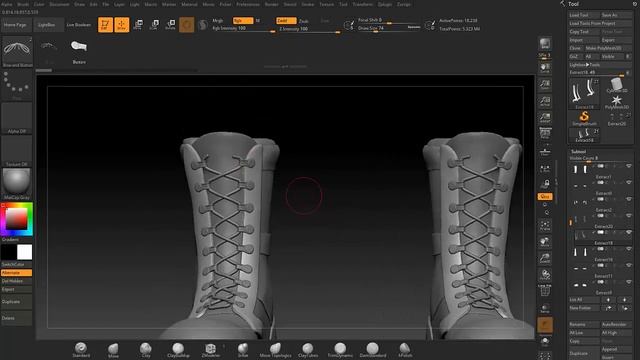Select the ZModeler brush

pyautogui.click(x=211, y=349)
